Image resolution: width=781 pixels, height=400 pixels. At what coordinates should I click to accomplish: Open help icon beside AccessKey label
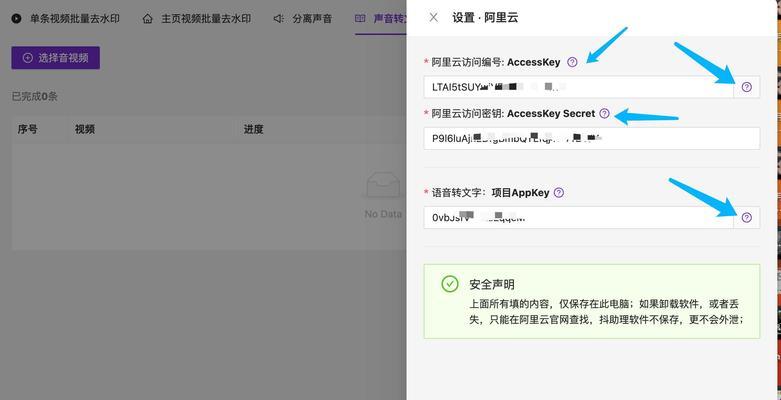tap(572, 62)
